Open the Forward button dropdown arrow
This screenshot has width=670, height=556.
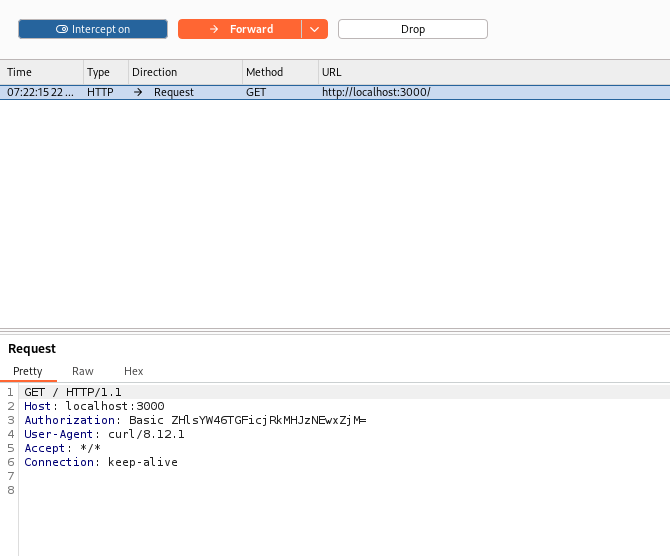click(x=314, y=29)
